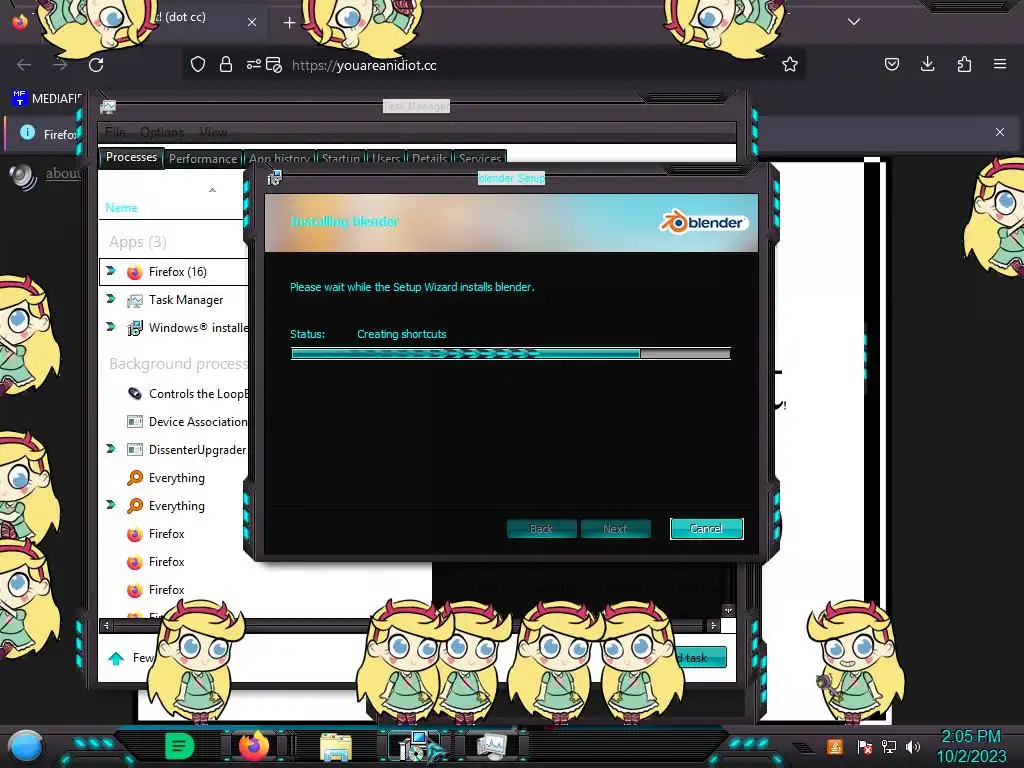Expand the Firefox (16) process group

click(x=110, y=271)
